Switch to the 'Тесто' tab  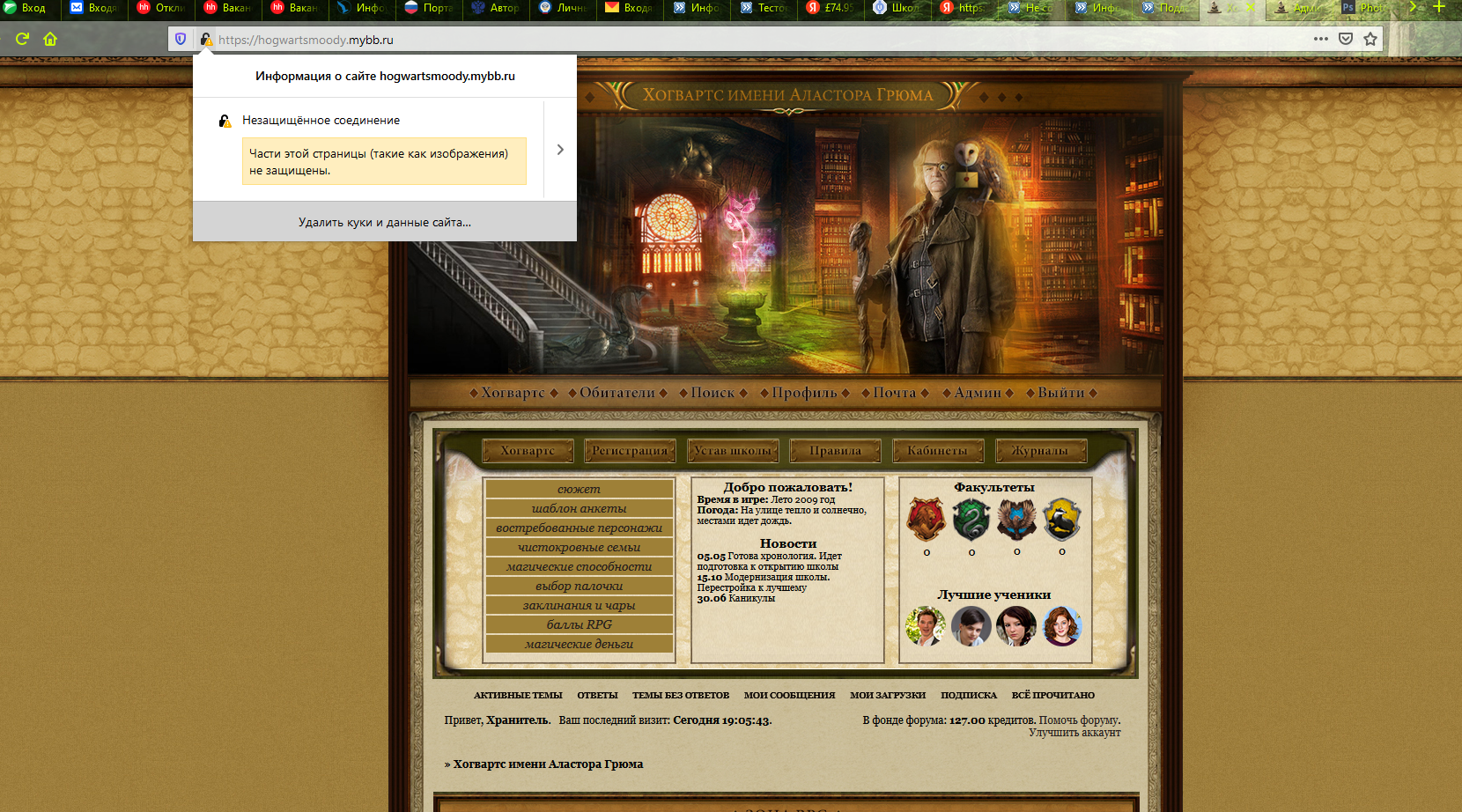click(x=764, y=8)
